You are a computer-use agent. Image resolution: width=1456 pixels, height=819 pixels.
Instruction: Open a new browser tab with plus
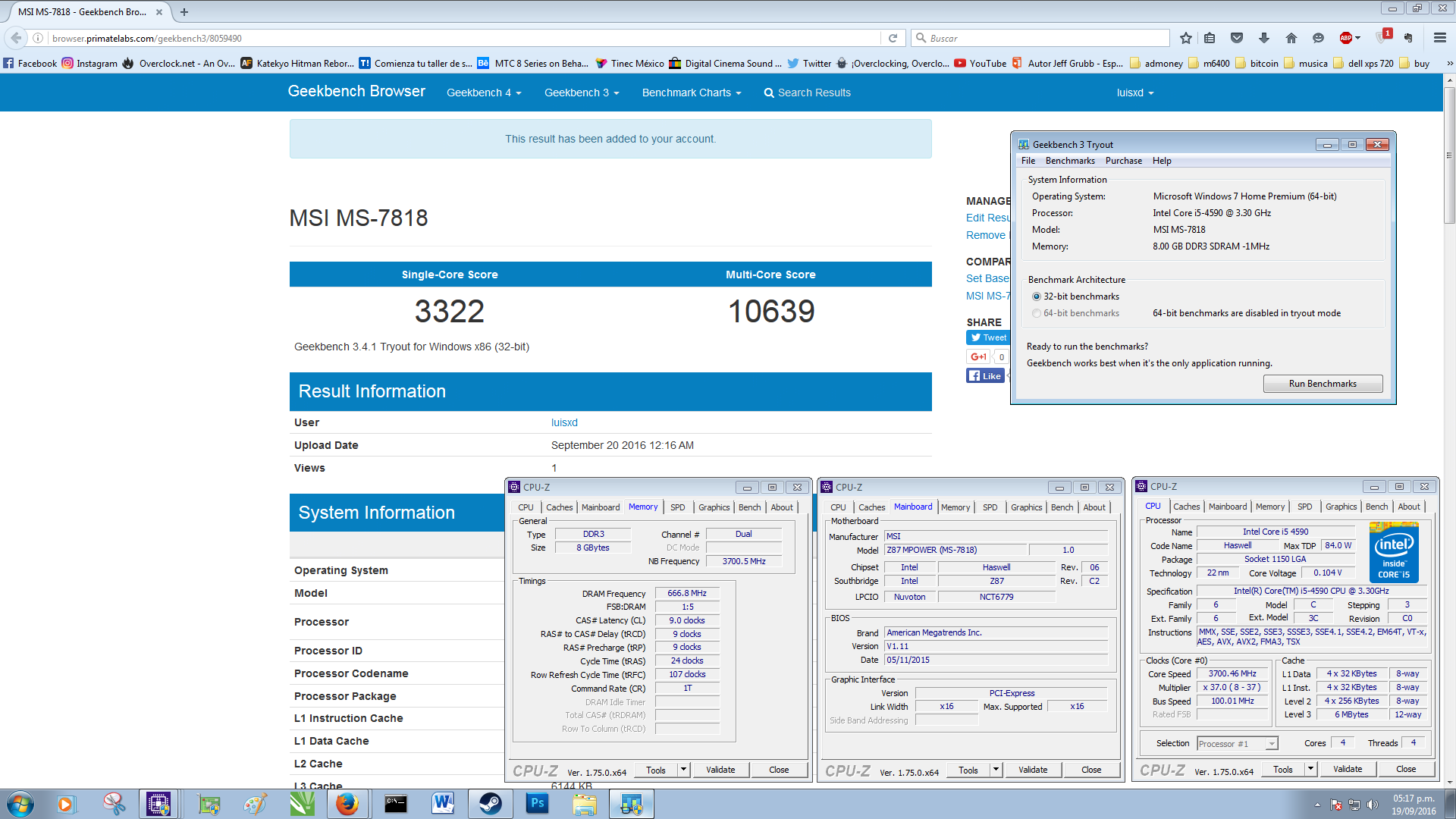184,12
